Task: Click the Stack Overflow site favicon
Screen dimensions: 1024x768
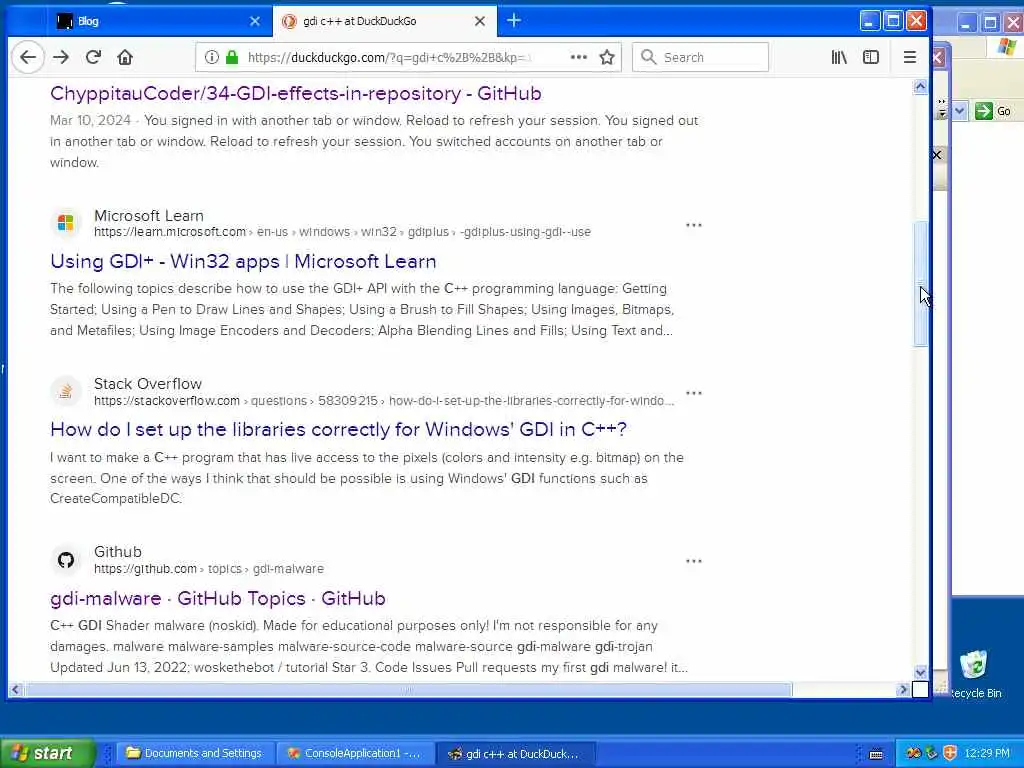Action: pyautogui.click(x=65, y=391)
